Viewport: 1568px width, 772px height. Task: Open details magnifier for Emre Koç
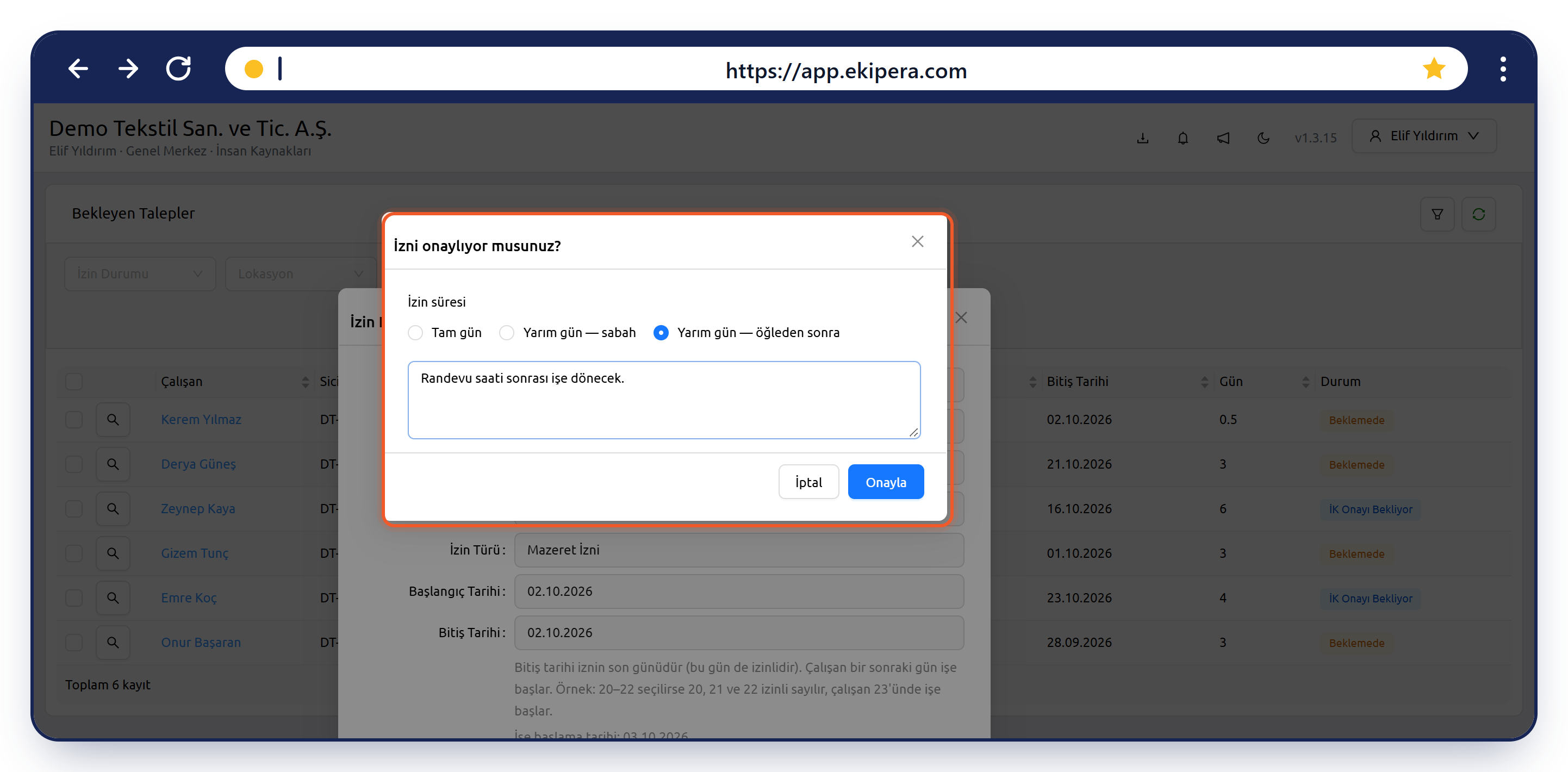(113, 598)
